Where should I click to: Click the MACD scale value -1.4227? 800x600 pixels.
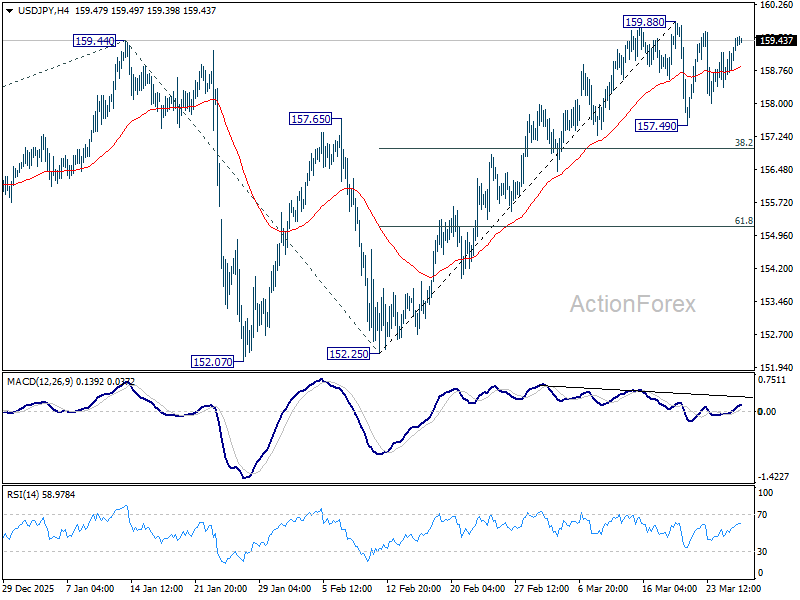coord(773,477)
